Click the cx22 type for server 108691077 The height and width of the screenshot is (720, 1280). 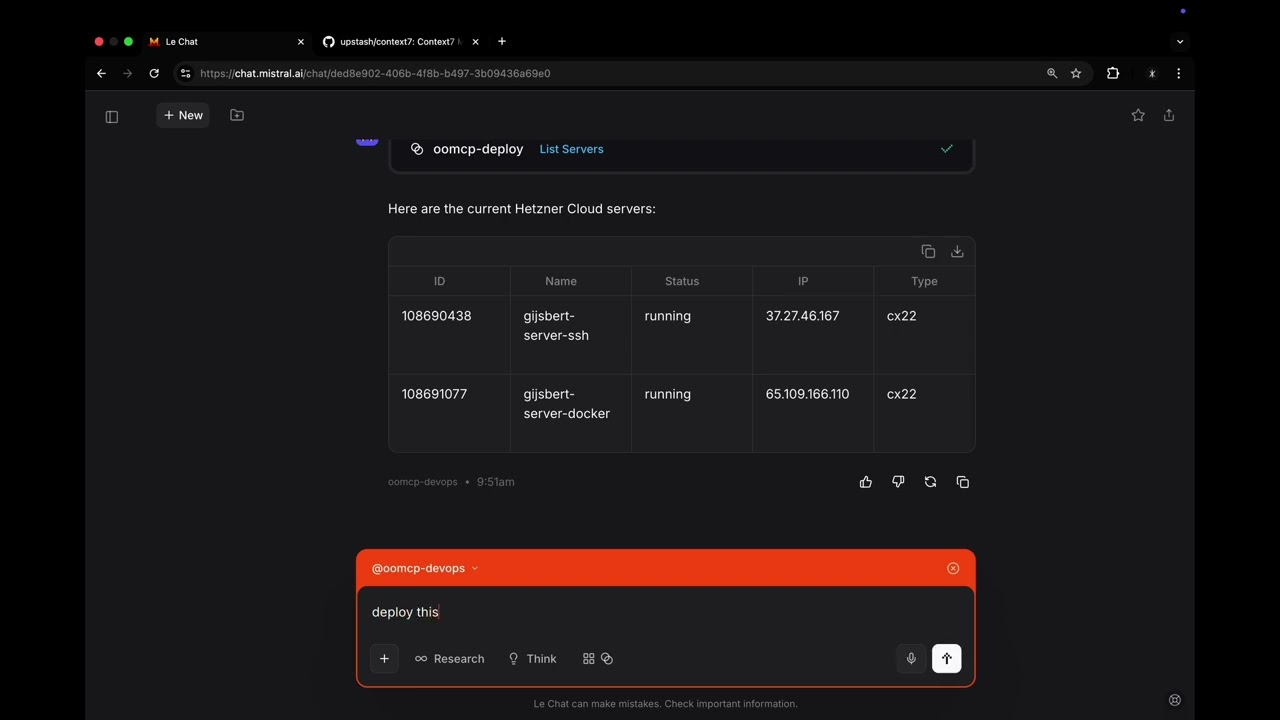[902, 394]
